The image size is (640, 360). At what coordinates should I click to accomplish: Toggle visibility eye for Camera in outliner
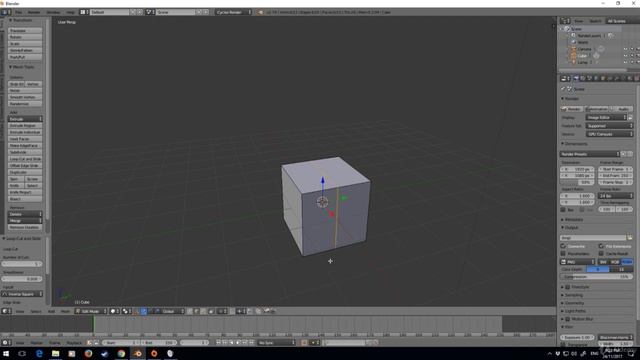(x=625, y=49)
